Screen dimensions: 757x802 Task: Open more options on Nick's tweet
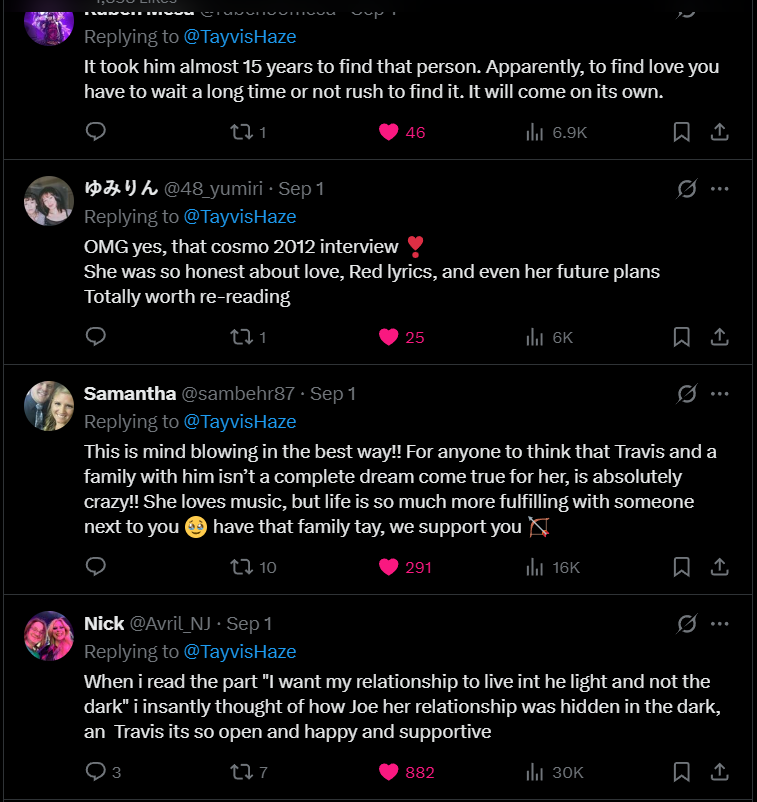(719, 623)
